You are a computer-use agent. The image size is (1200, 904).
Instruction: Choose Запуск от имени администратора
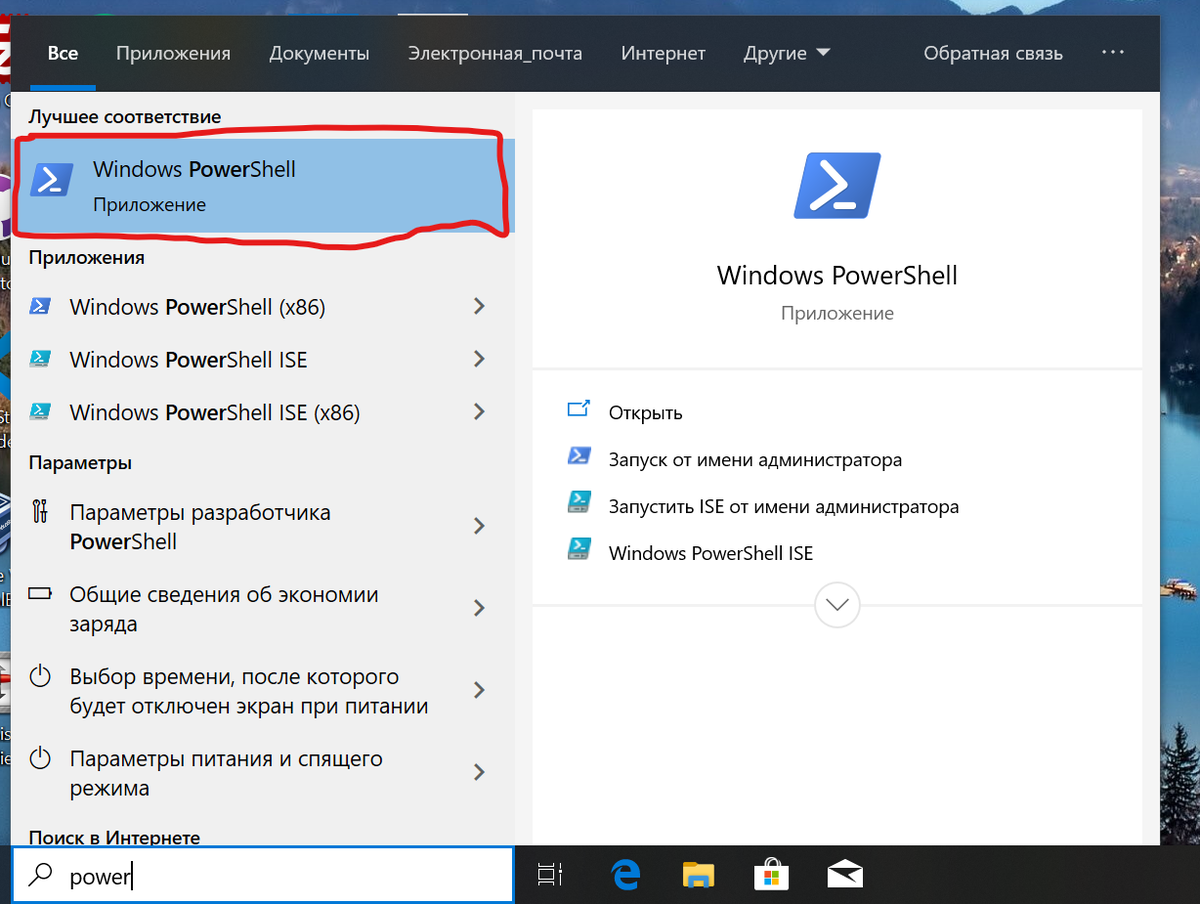[x=755, y=460]
